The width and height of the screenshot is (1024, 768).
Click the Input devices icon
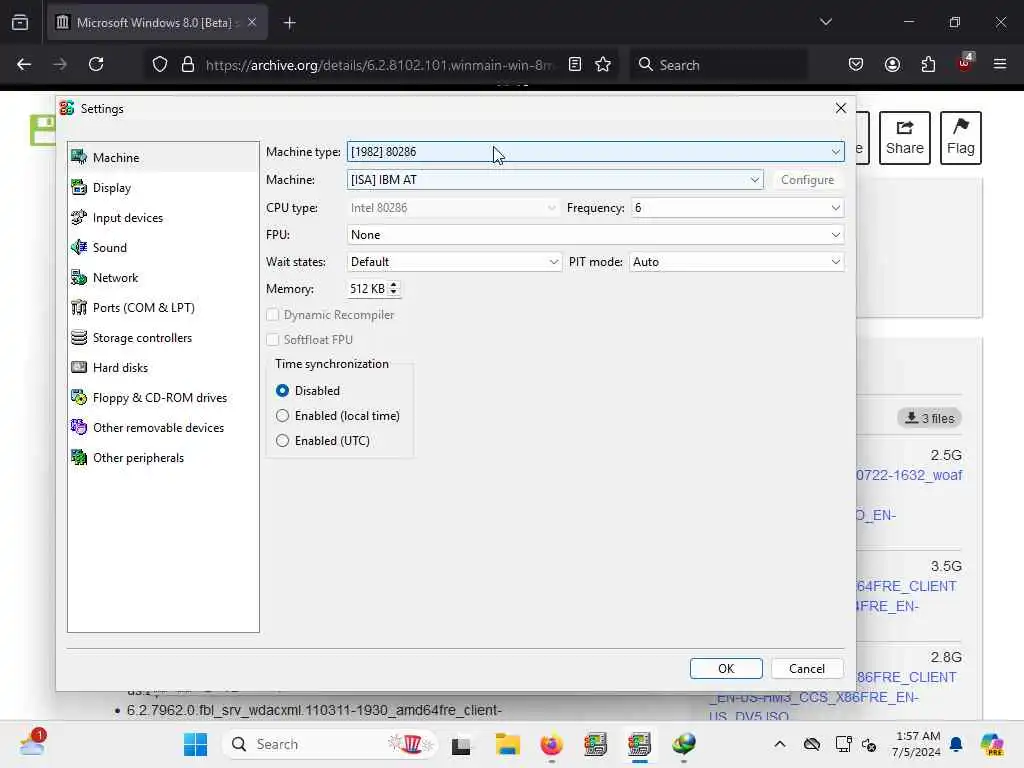(79, 217)
